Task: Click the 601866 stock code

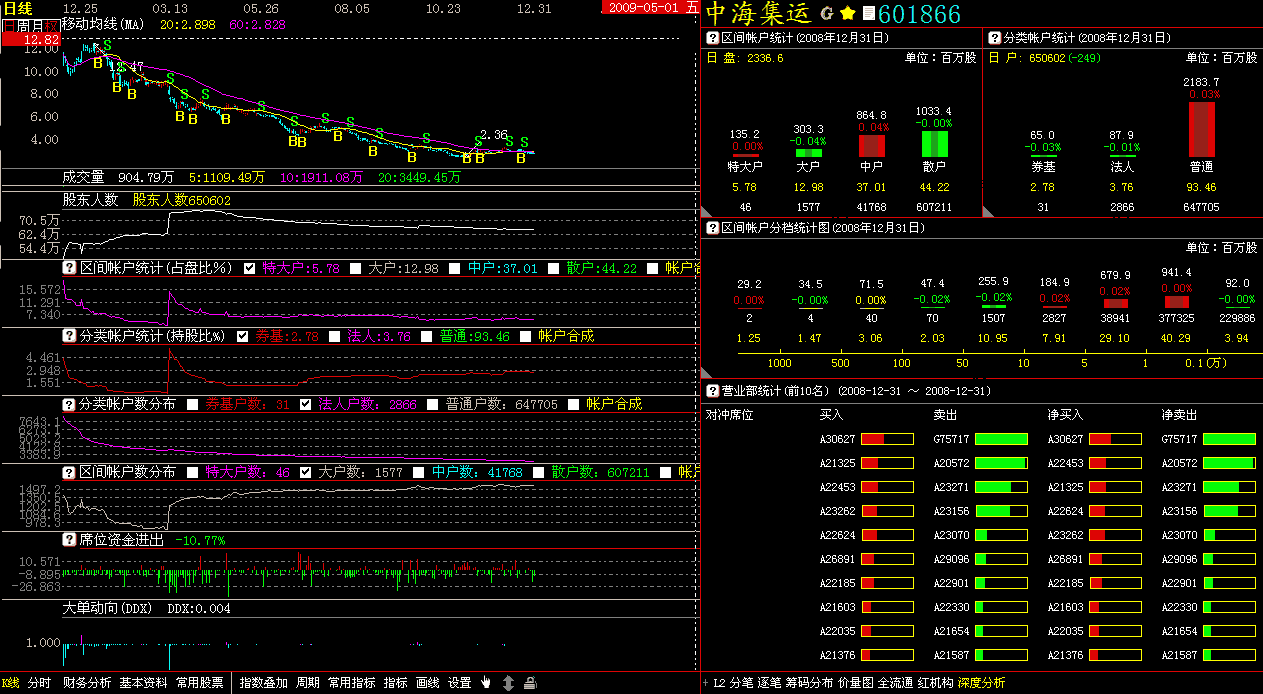Action: [x=919, y=14]
